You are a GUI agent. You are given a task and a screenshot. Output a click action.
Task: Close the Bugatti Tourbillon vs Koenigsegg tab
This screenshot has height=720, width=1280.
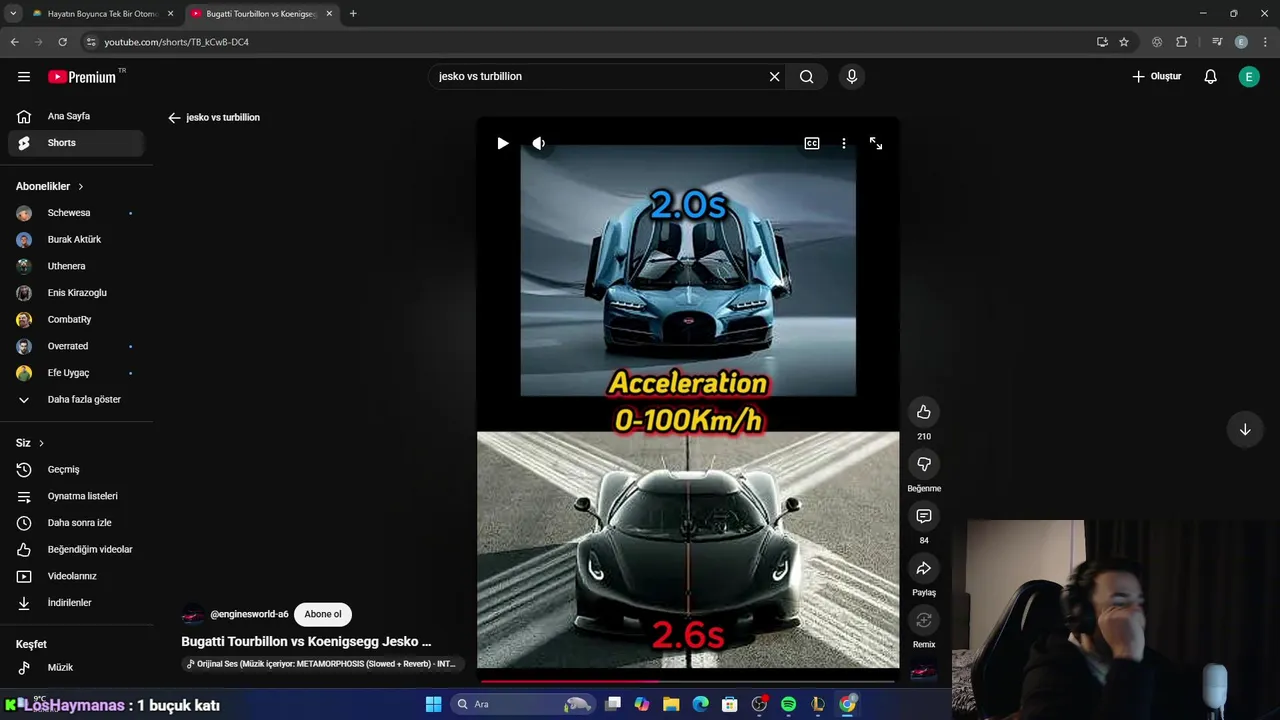[x=329, y=14]
